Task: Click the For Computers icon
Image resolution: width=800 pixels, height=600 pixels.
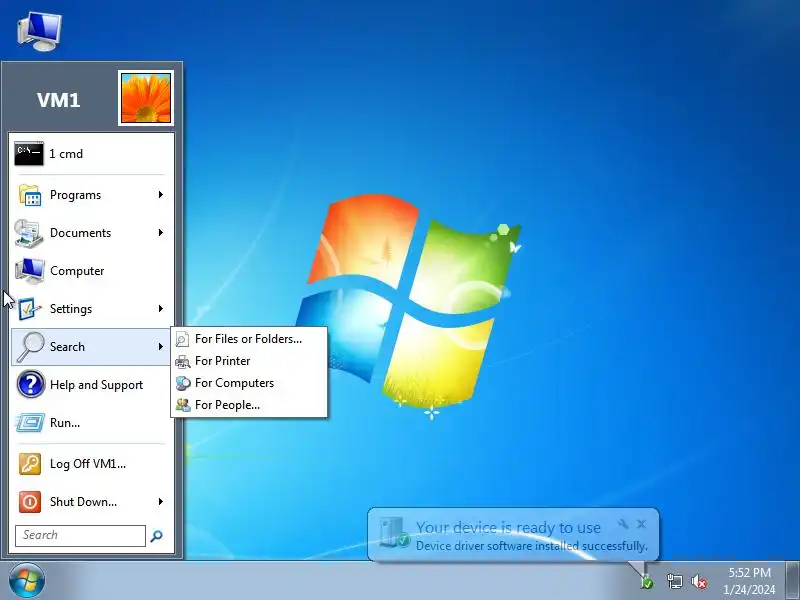Action: click(183, 384)
